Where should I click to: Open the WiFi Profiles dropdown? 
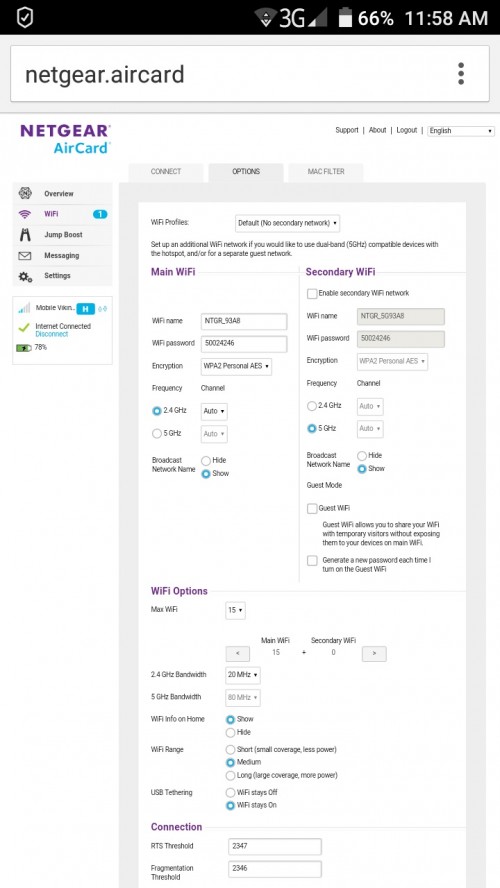click(x=287, y=223)
